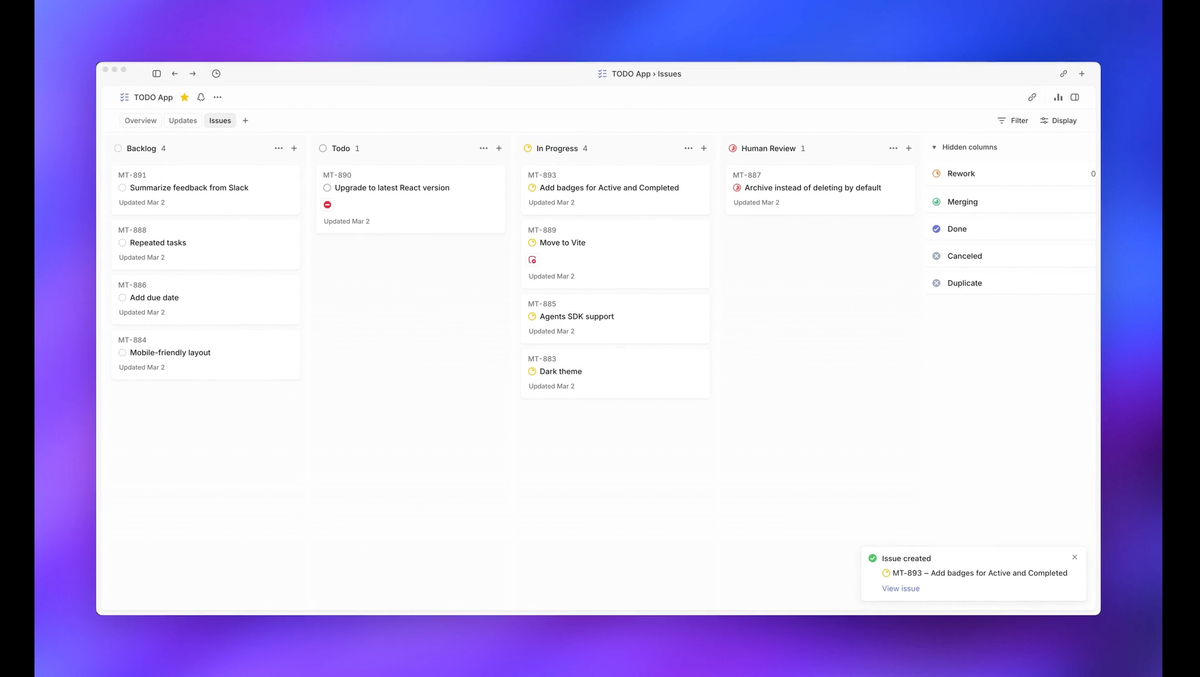This screenshot has width=1200, height=677.
Task: Add issue to In Progress column
Action: click(x=704, y=148)
